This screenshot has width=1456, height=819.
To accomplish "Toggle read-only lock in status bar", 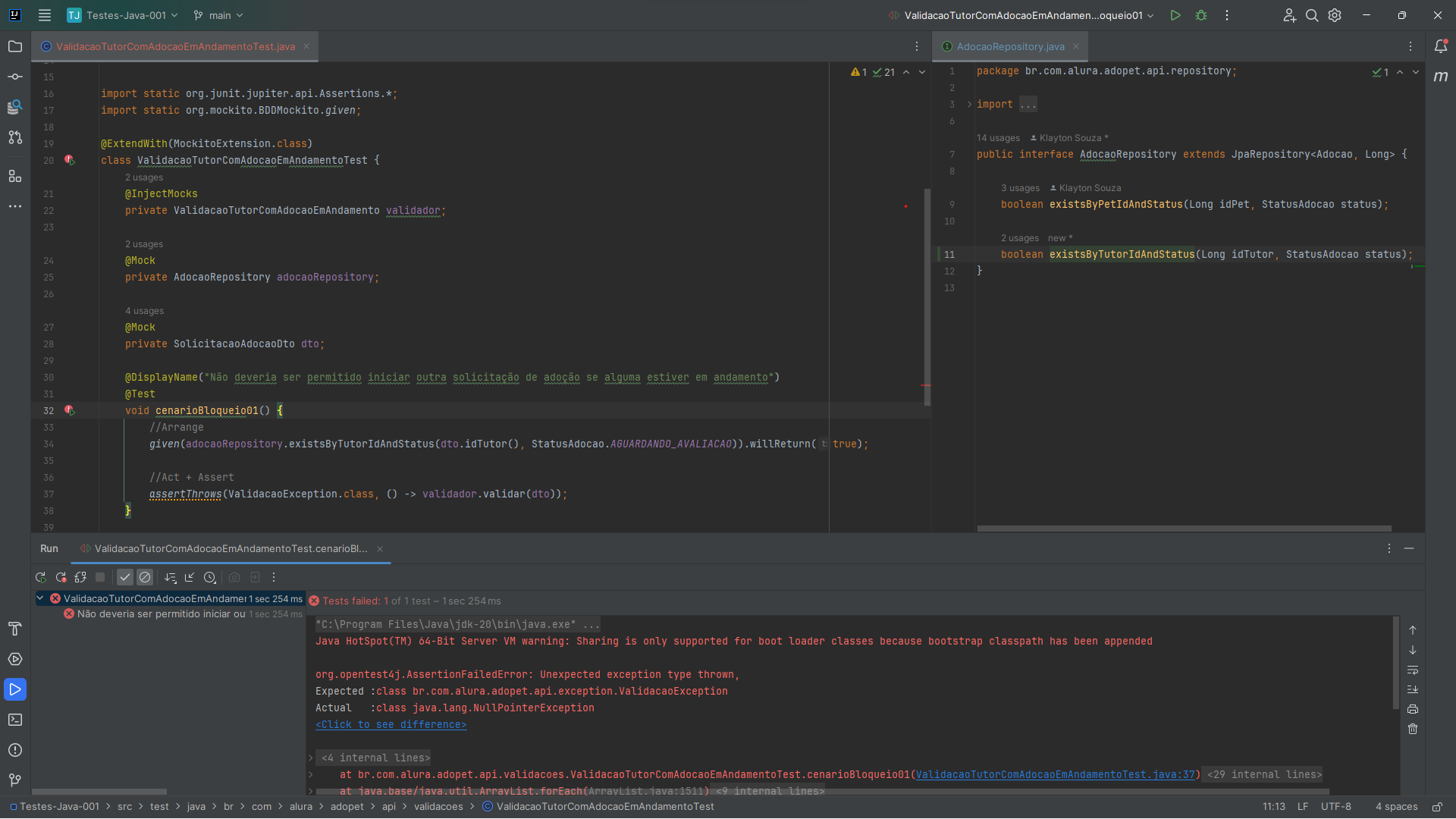I will click(x=1437, y=807).
